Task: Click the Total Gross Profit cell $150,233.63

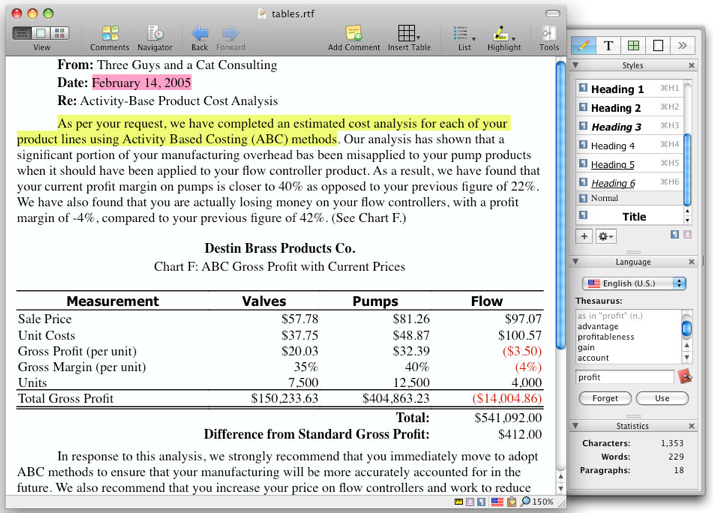Action: [285, 398]
